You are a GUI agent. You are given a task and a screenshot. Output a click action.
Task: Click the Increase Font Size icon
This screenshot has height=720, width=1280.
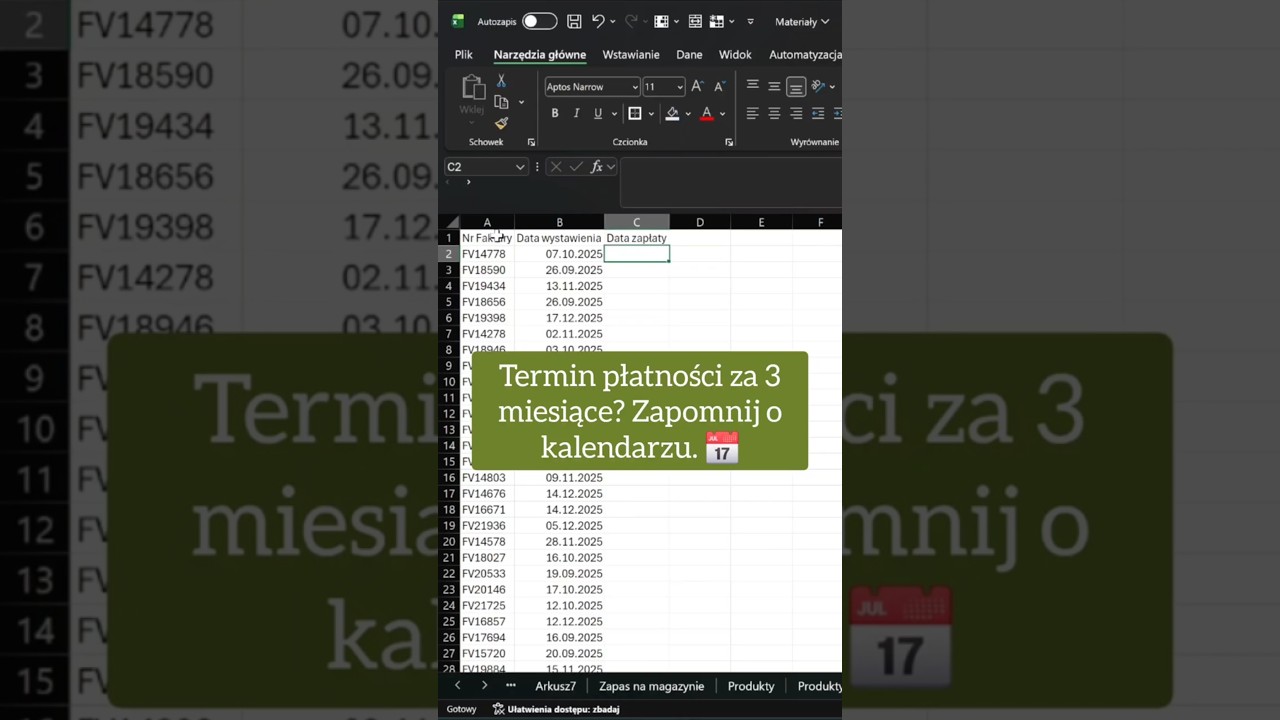pyautogui.click(x=697, y=87)
